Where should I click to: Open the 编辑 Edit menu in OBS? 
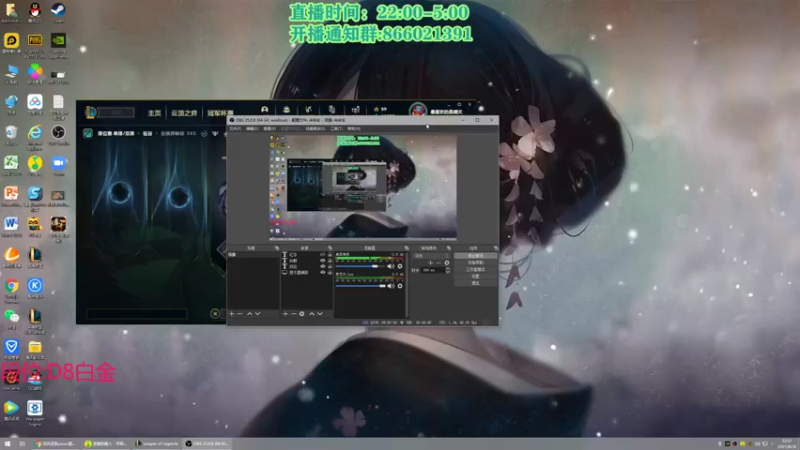pyautogui.click(x=252, y=129)
